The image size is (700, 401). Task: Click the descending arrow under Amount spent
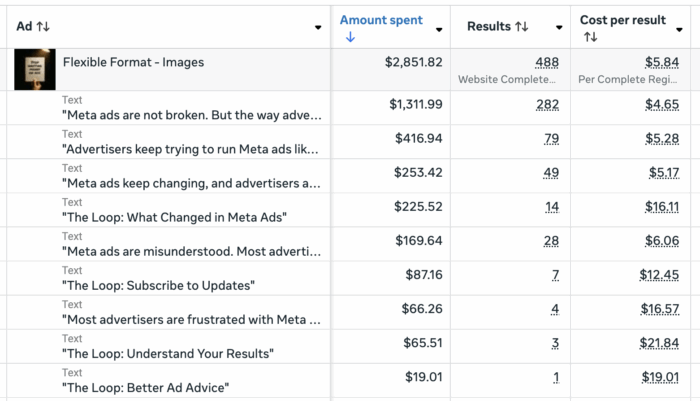346,37
